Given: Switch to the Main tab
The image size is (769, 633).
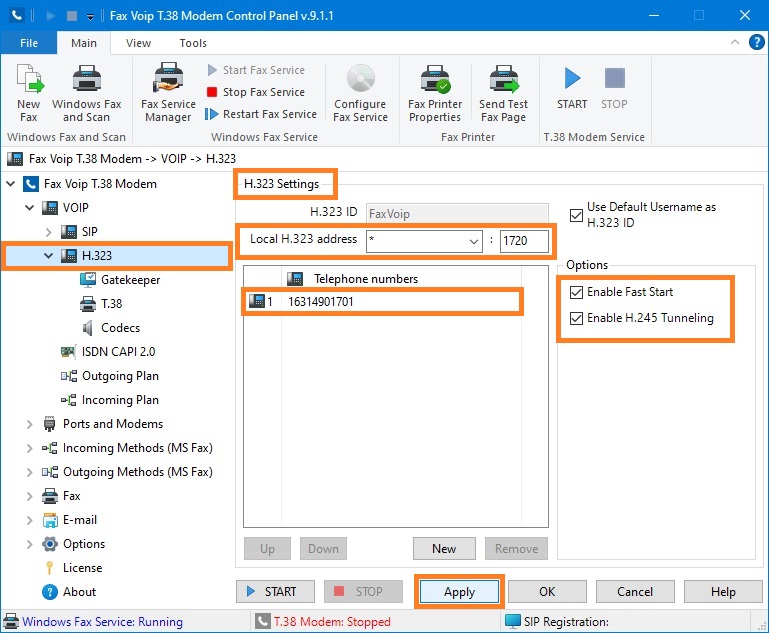Looking at the screenshot, I should click(x=84, y=43).
